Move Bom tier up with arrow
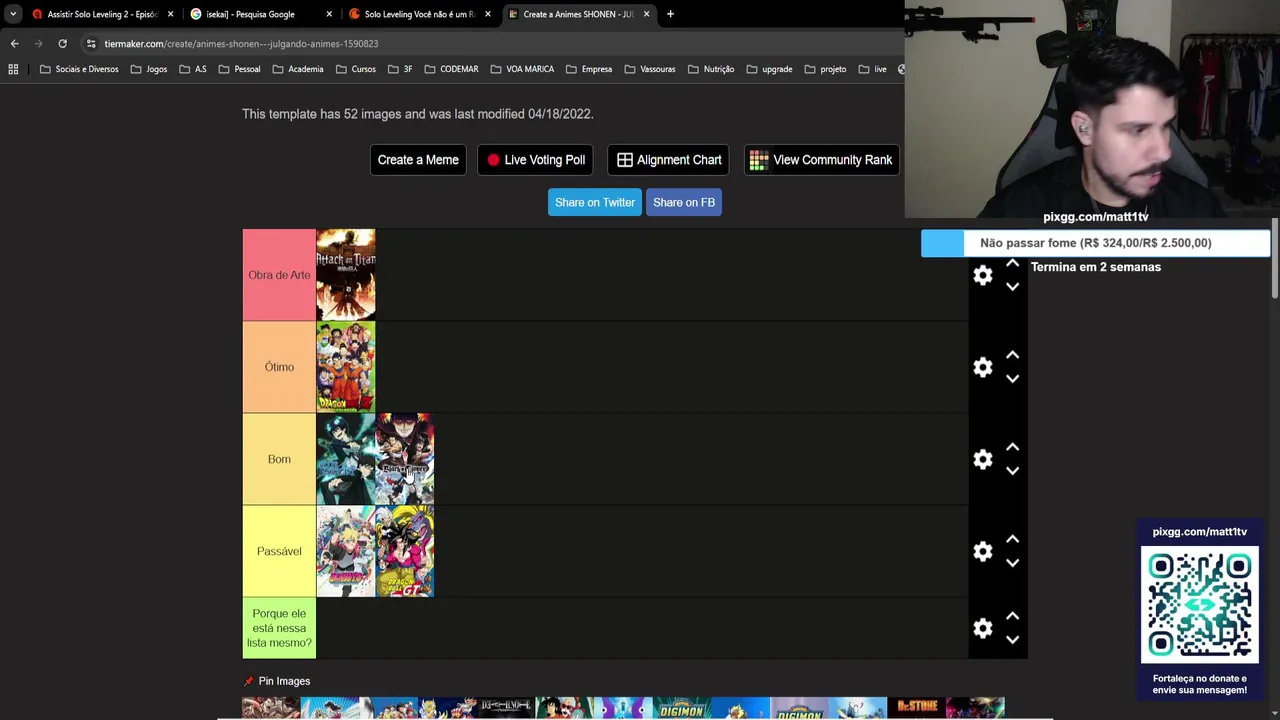The width and height of the screenshot is (1280, 720). 1012,447
